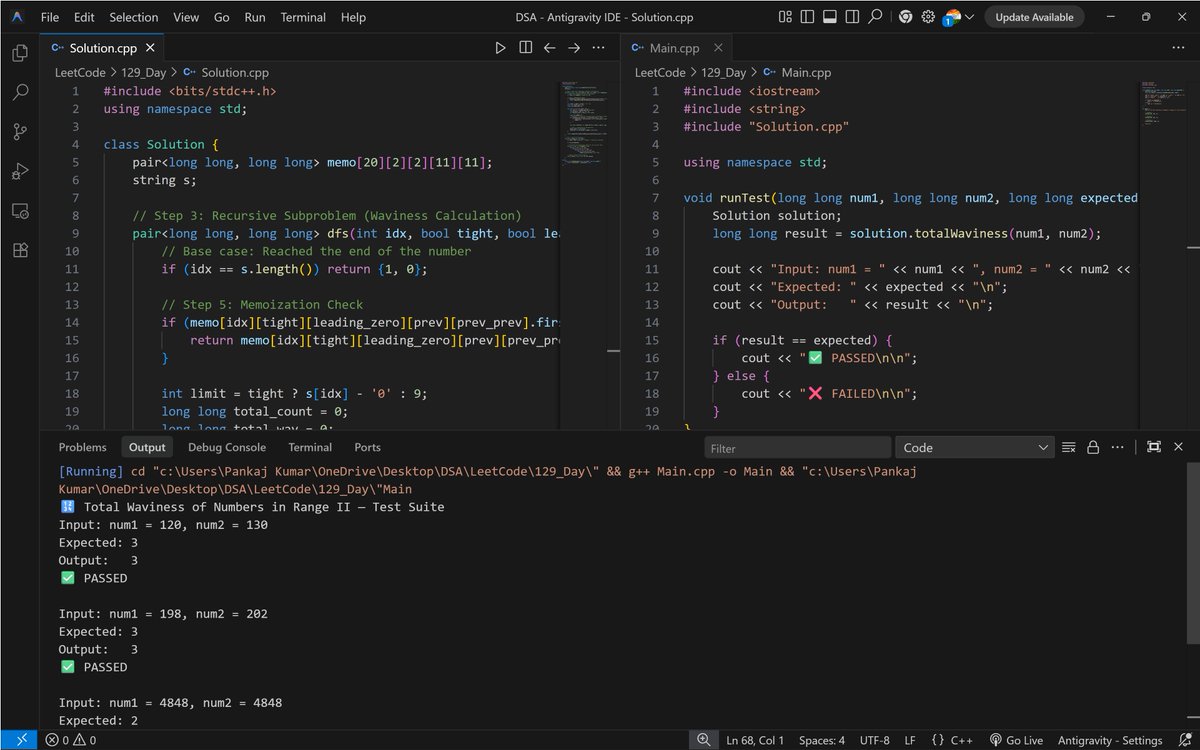
Task: Maximize the Output panel size
Action: point(1153,447)
